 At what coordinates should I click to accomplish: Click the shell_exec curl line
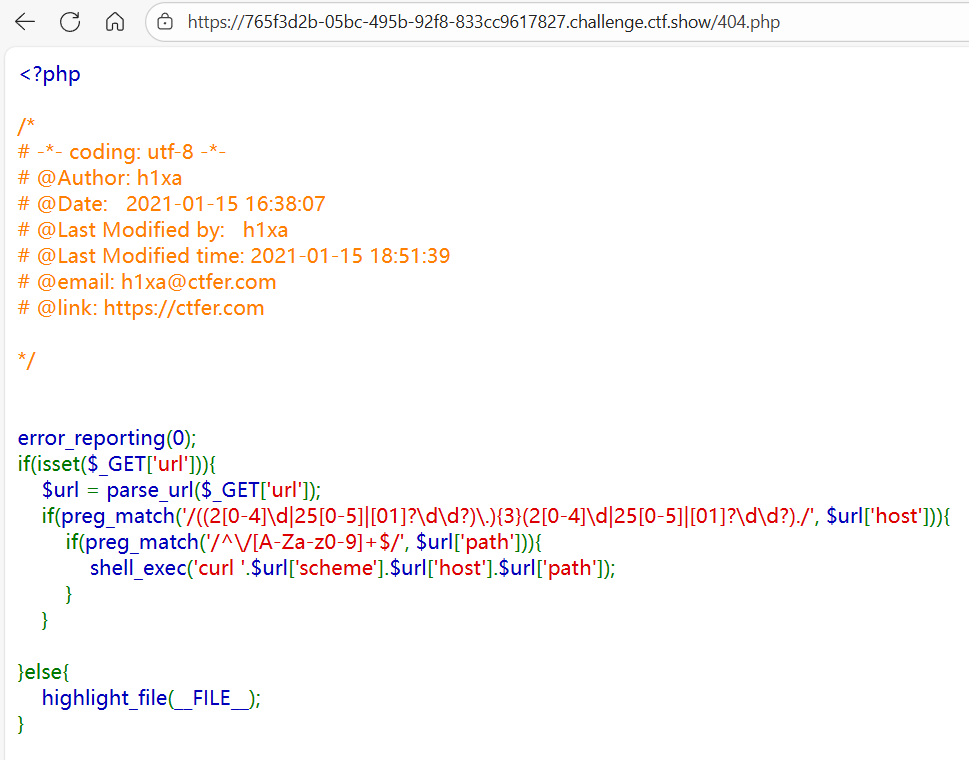point(353,568)
